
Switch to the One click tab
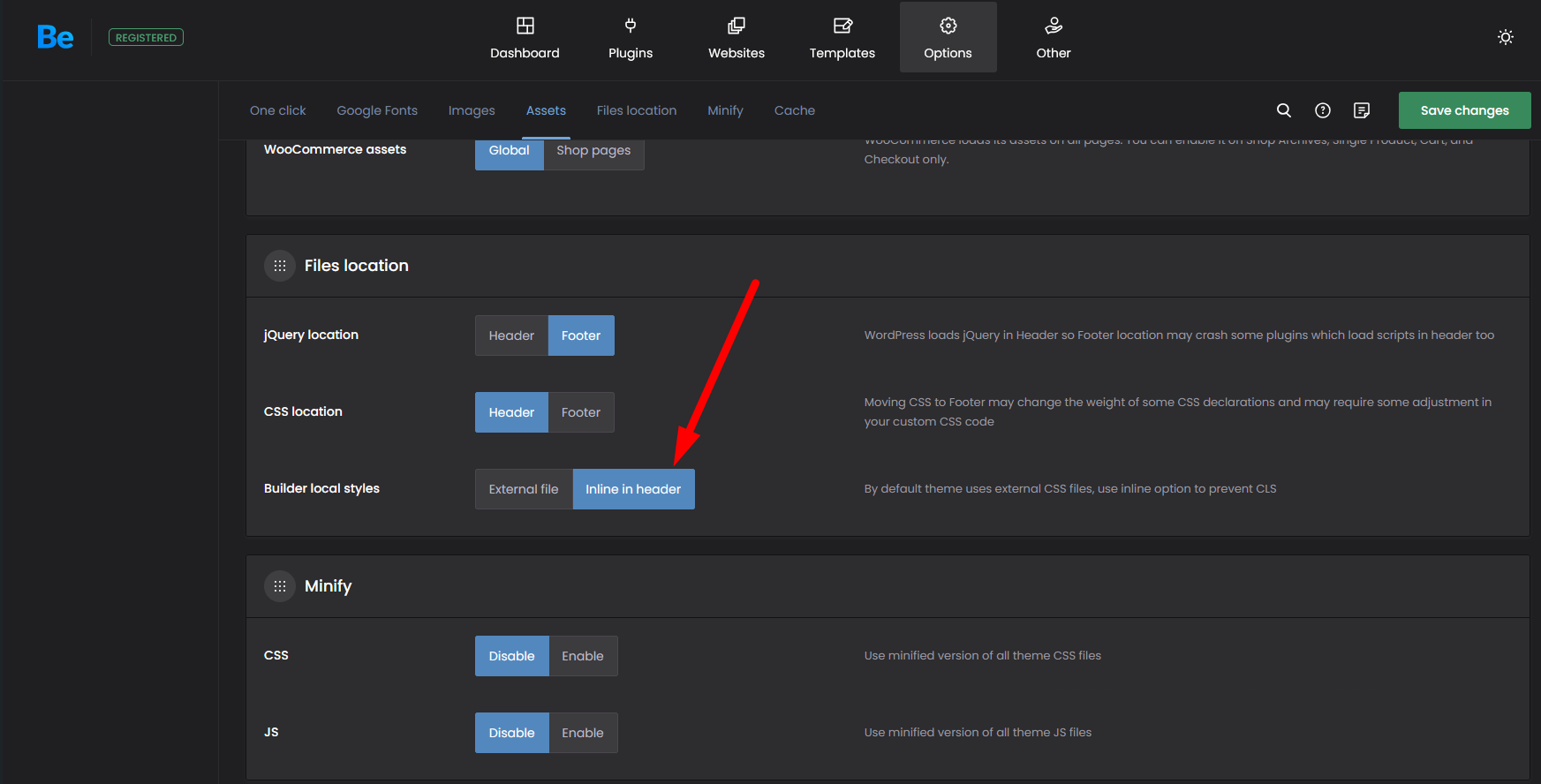click(277, 110)
